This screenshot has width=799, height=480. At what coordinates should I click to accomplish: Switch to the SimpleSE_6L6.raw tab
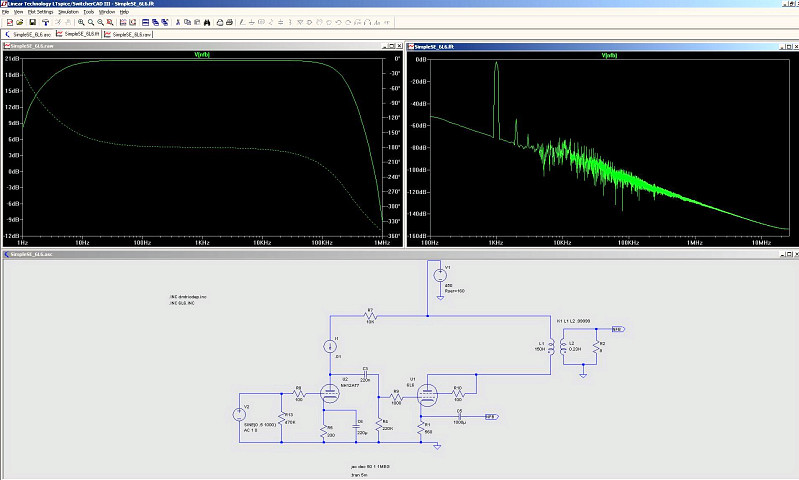tap(127, 34)
